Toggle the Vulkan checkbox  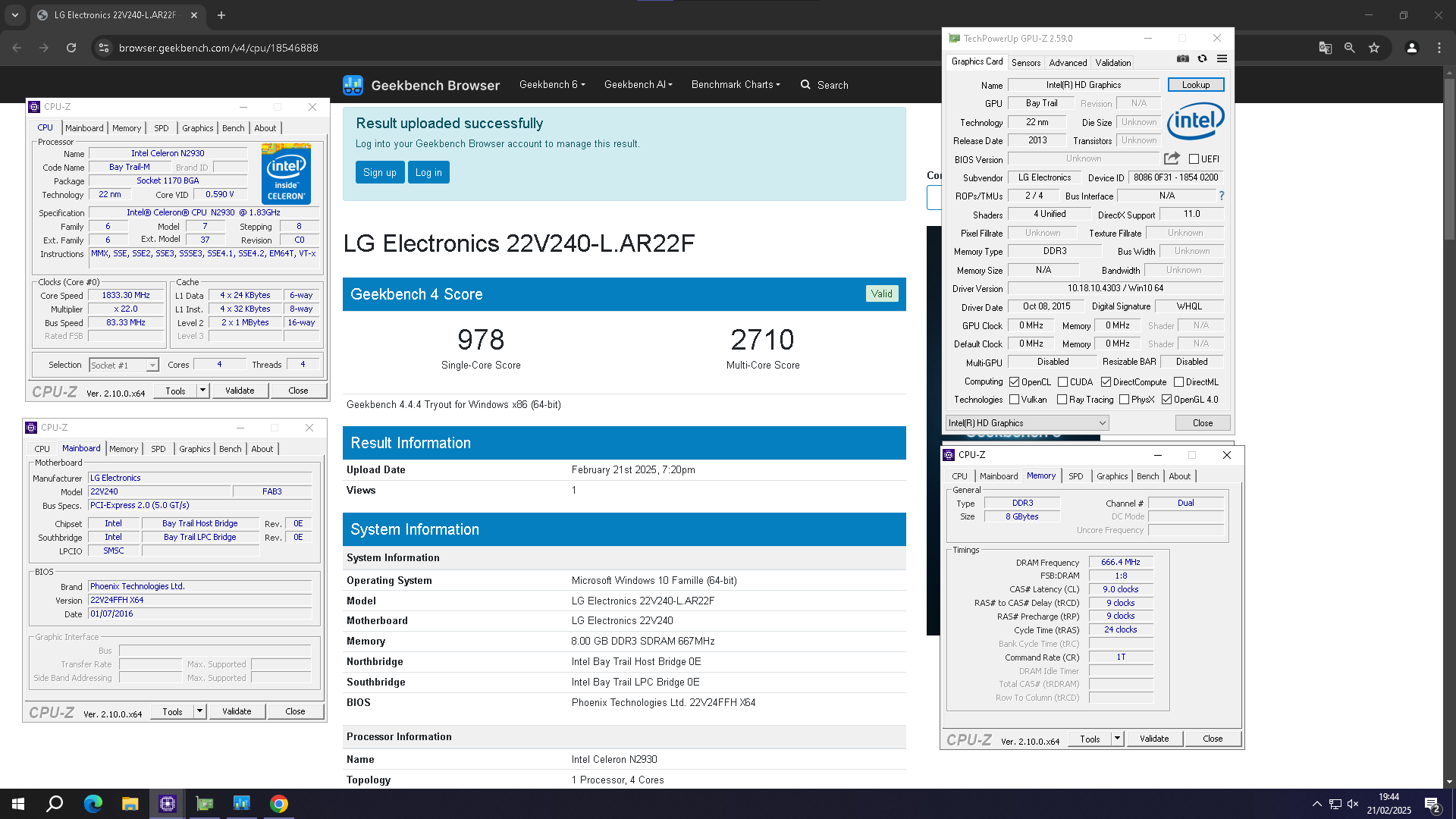pyautogui.click(x=1014, y=400)
